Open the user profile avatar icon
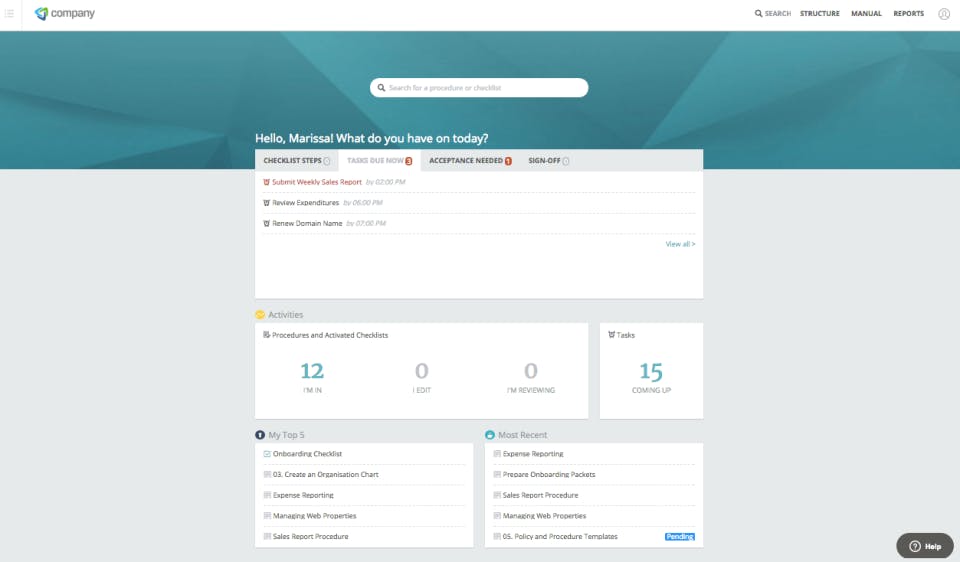This screenshot has width=960, height=562. click(944, 13)
